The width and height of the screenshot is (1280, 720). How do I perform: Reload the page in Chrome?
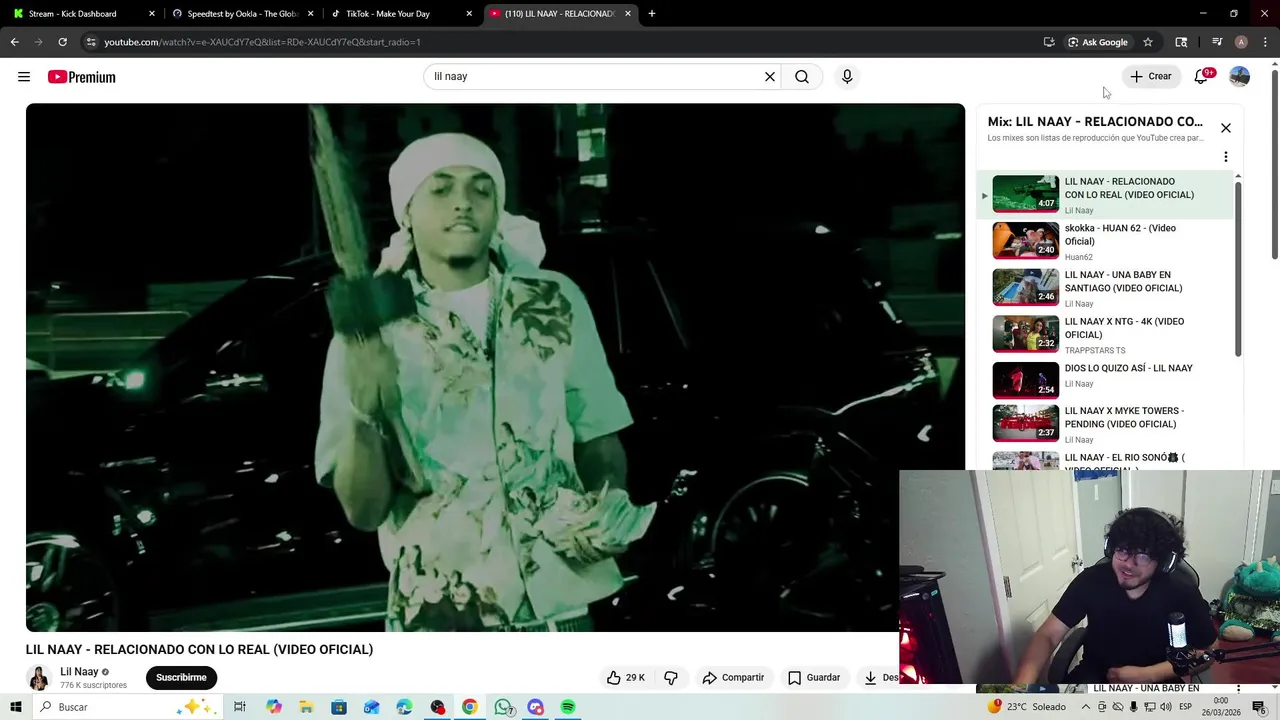[x=62, y=42]
